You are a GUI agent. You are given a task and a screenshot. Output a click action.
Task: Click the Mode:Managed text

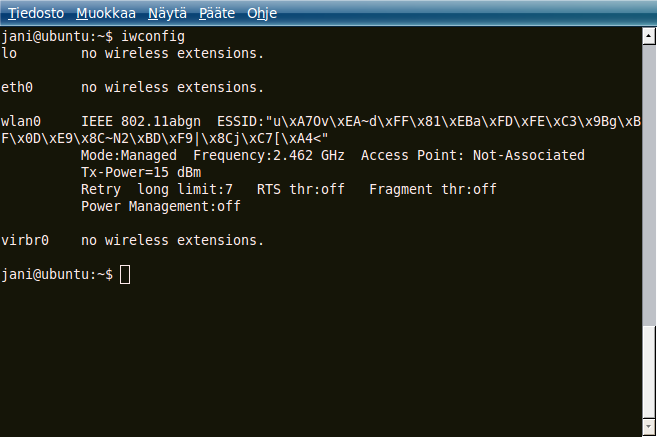(x=129, y=155)
